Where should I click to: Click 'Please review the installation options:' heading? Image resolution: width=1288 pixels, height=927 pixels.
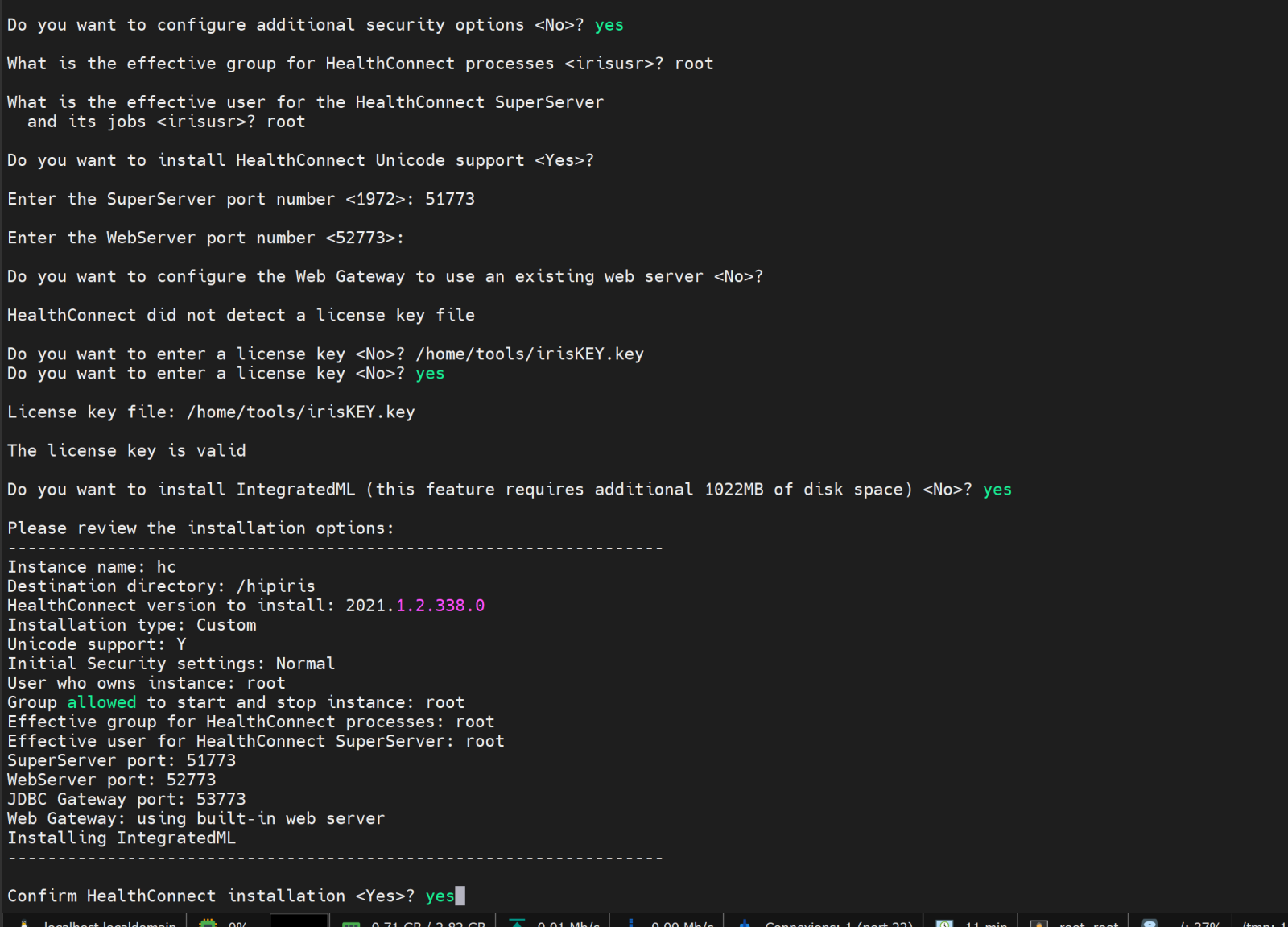click(200, 528)
